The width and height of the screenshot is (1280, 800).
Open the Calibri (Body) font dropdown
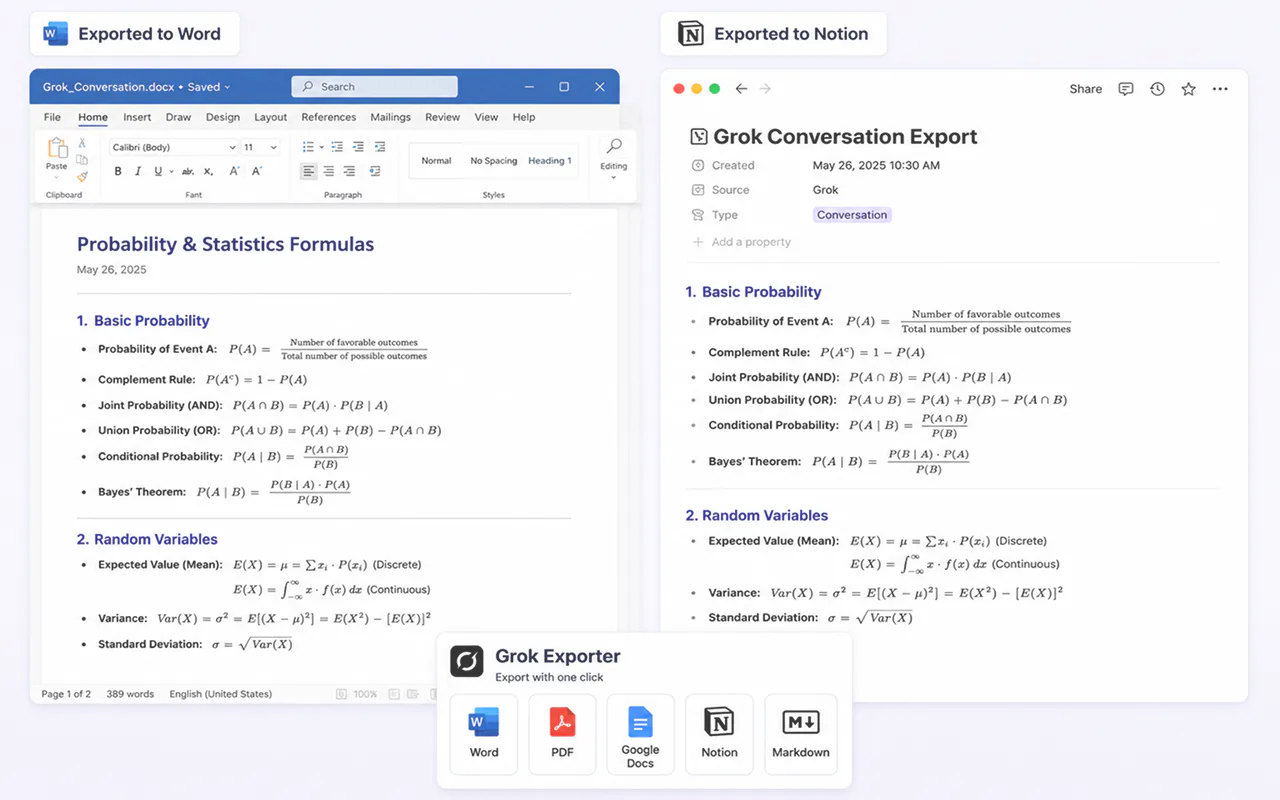[173, 147]
